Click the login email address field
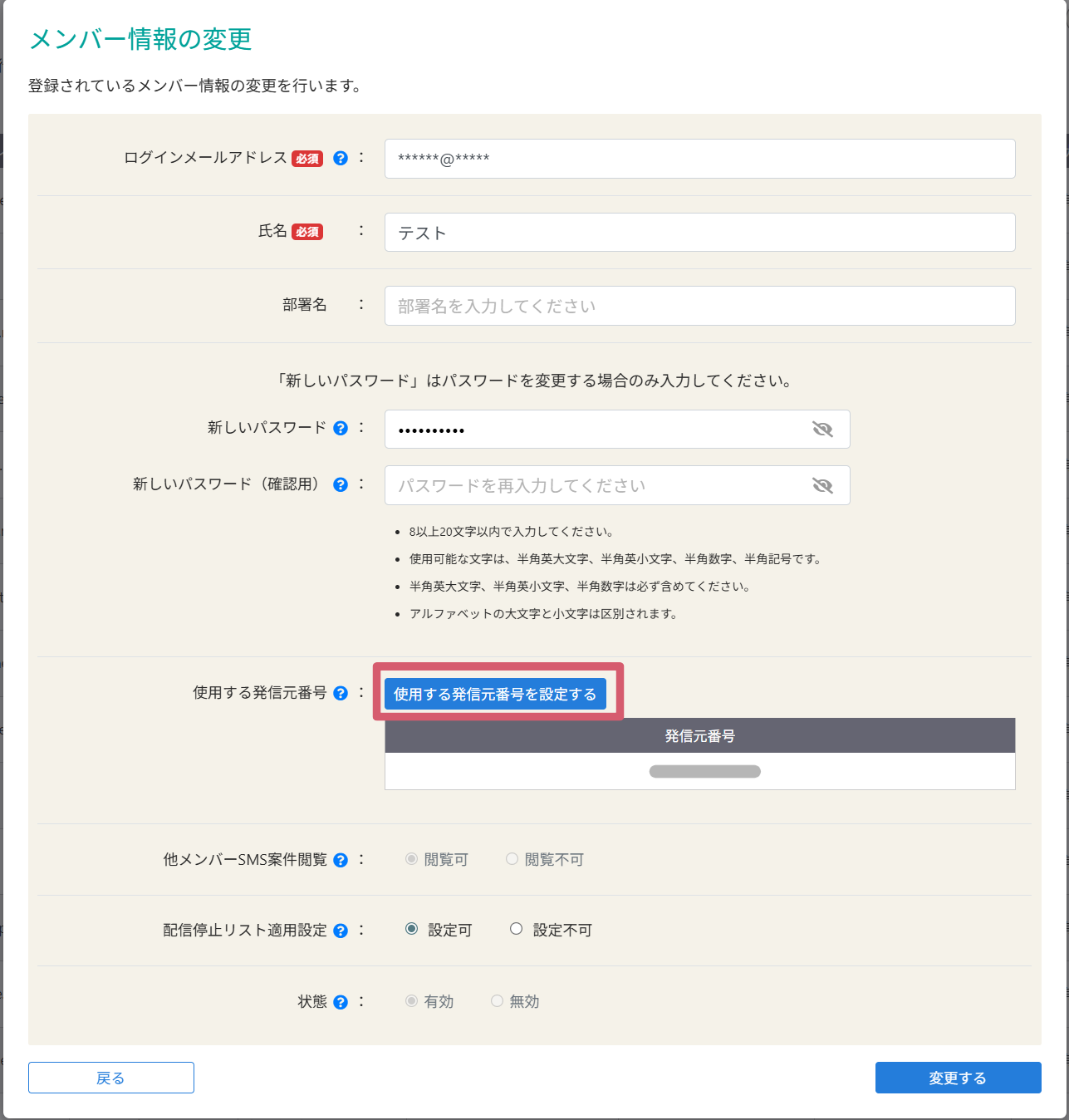 (699, 159)
